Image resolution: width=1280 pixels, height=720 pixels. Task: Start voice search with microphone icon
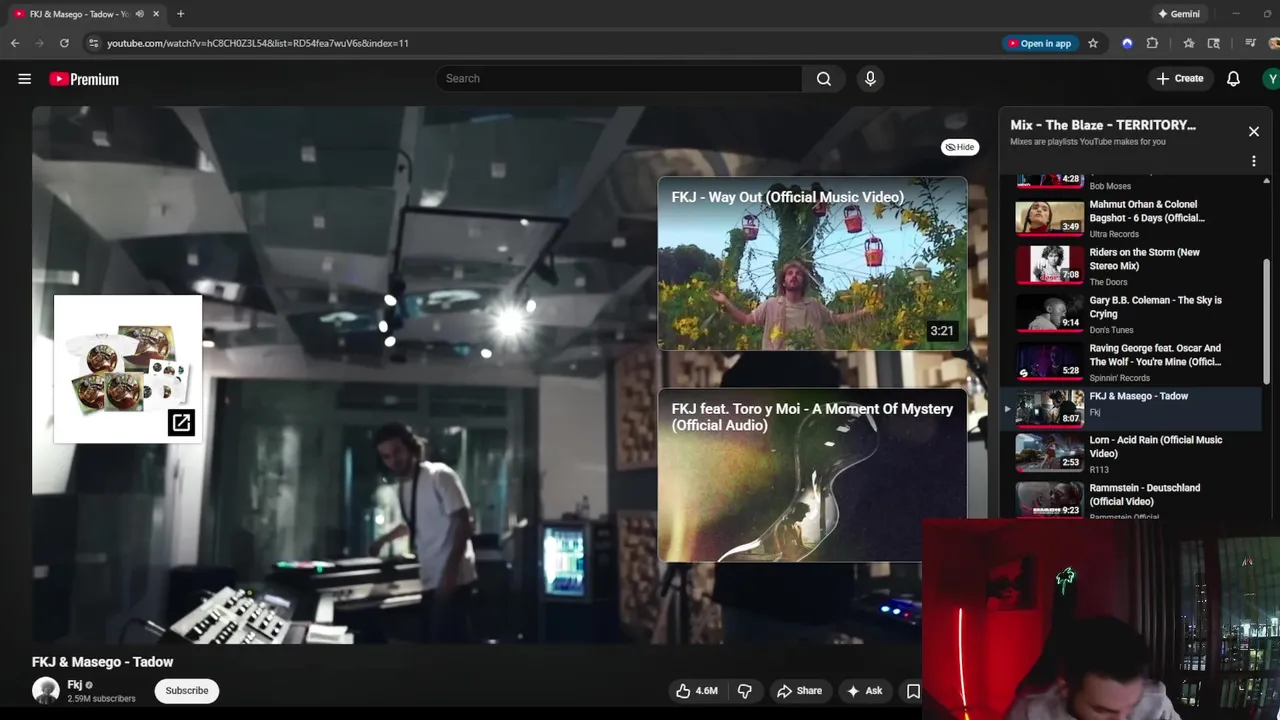[870, 78]
